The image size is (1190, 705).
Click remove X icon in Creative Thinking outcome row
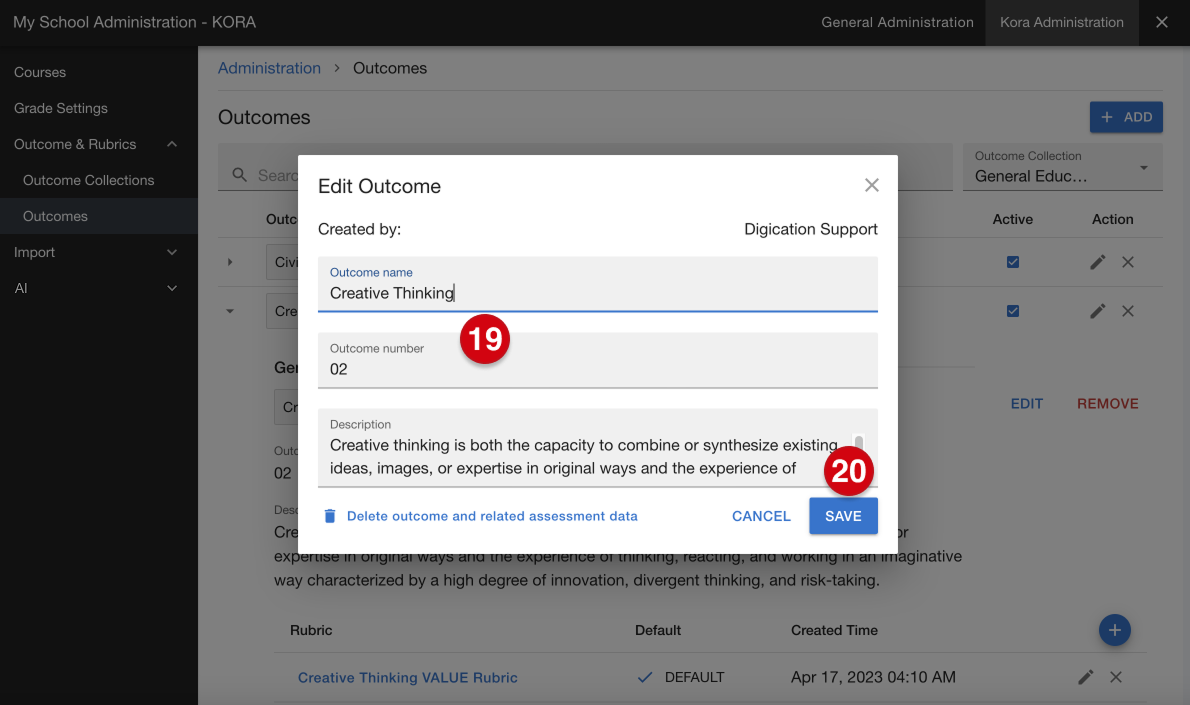[1128, 311]
